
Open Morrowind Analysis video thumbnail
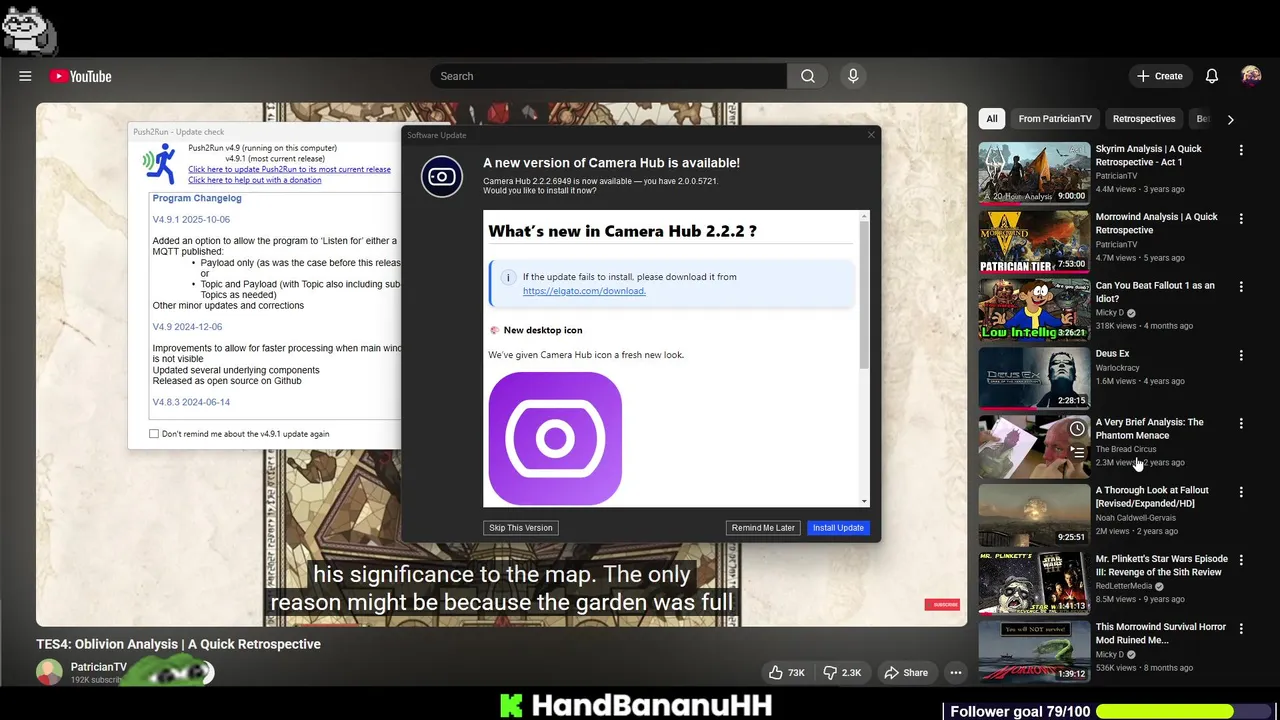point(1034,241)
